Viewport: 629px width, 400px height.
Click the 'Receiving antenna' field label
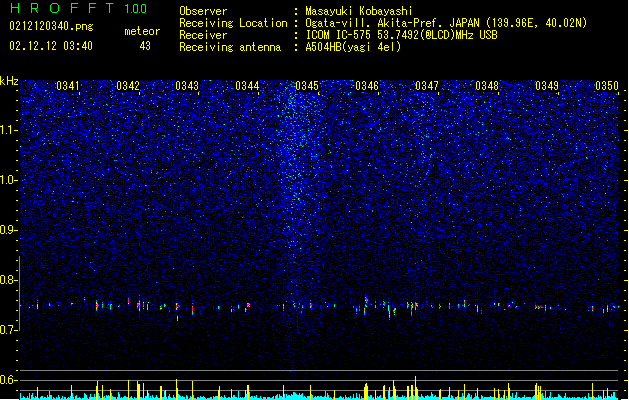[x=230, y=47]
